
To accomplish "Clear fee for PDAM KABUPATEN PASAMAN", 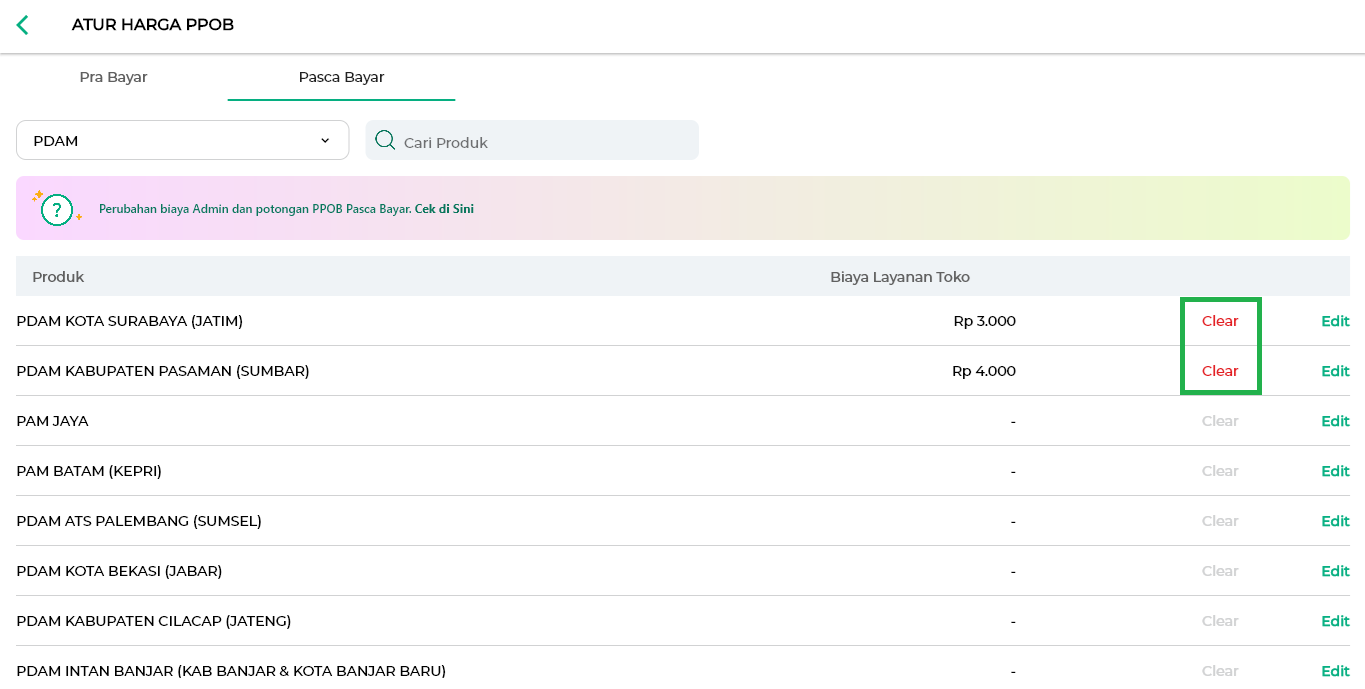I will 1220,371.
